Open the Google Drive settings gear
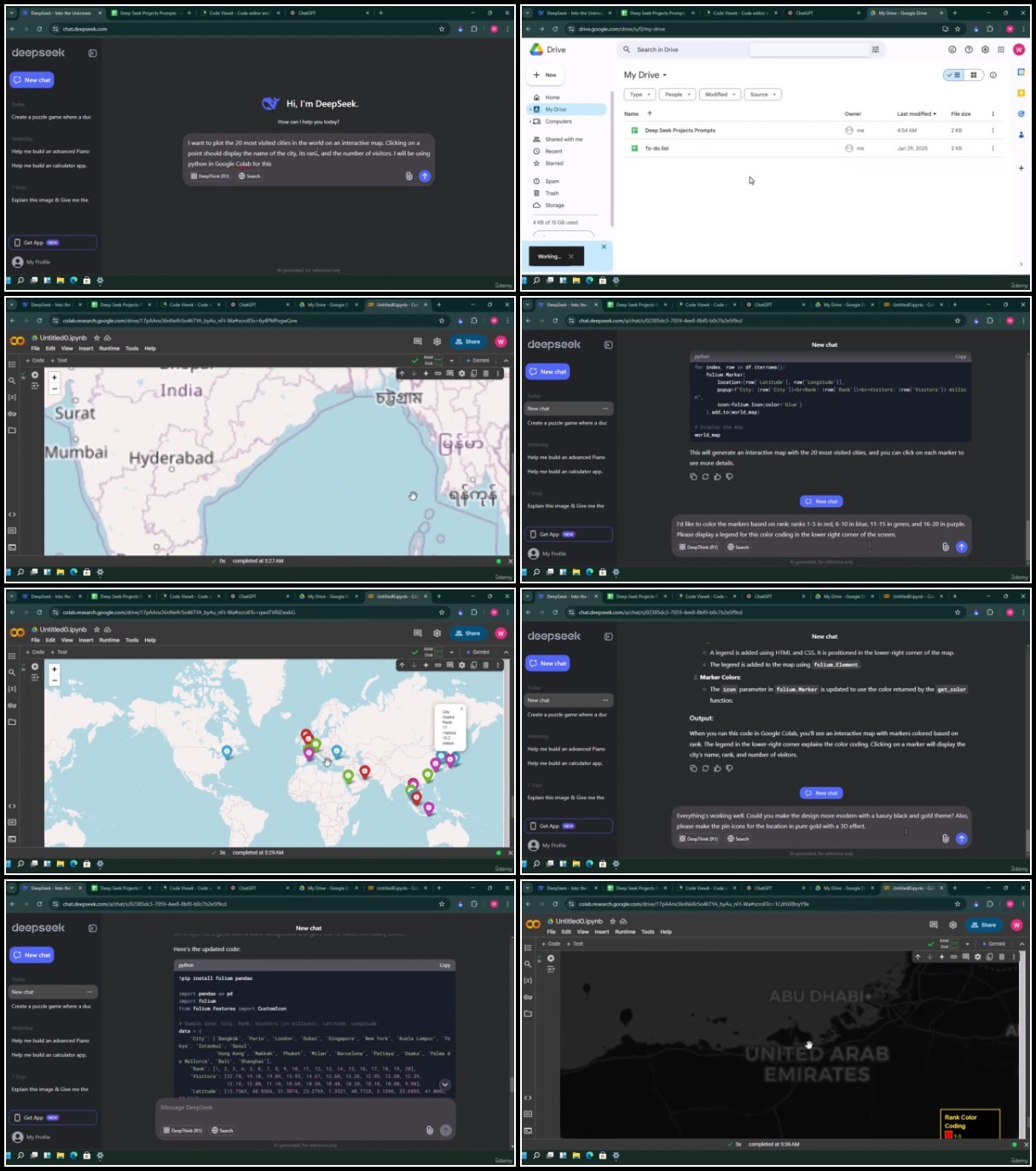This screenshot has width=1036, height=1171. [985, 49]
